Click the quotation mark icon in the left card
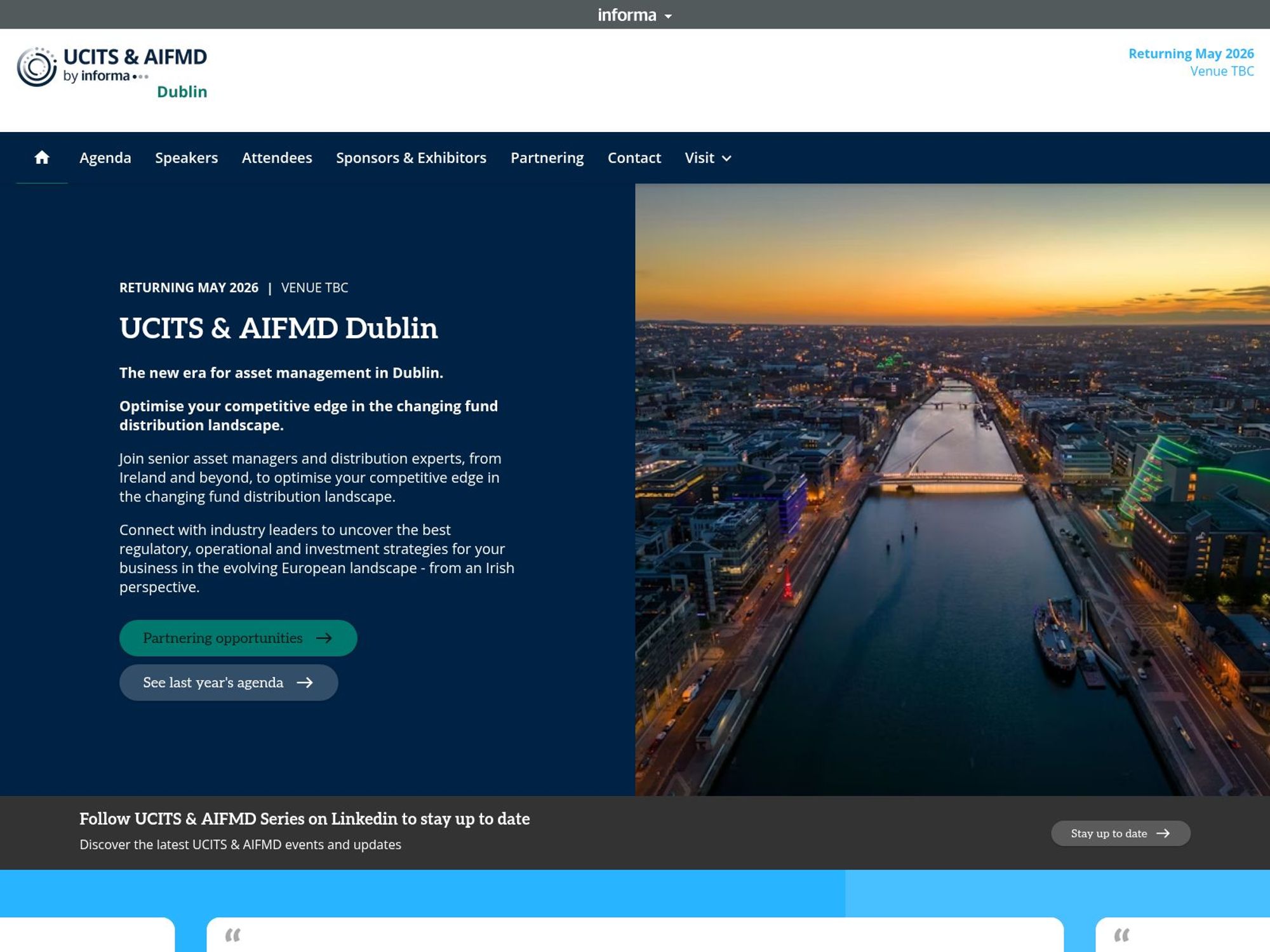This screenshot has width=1270, height=952. point(234,935)
